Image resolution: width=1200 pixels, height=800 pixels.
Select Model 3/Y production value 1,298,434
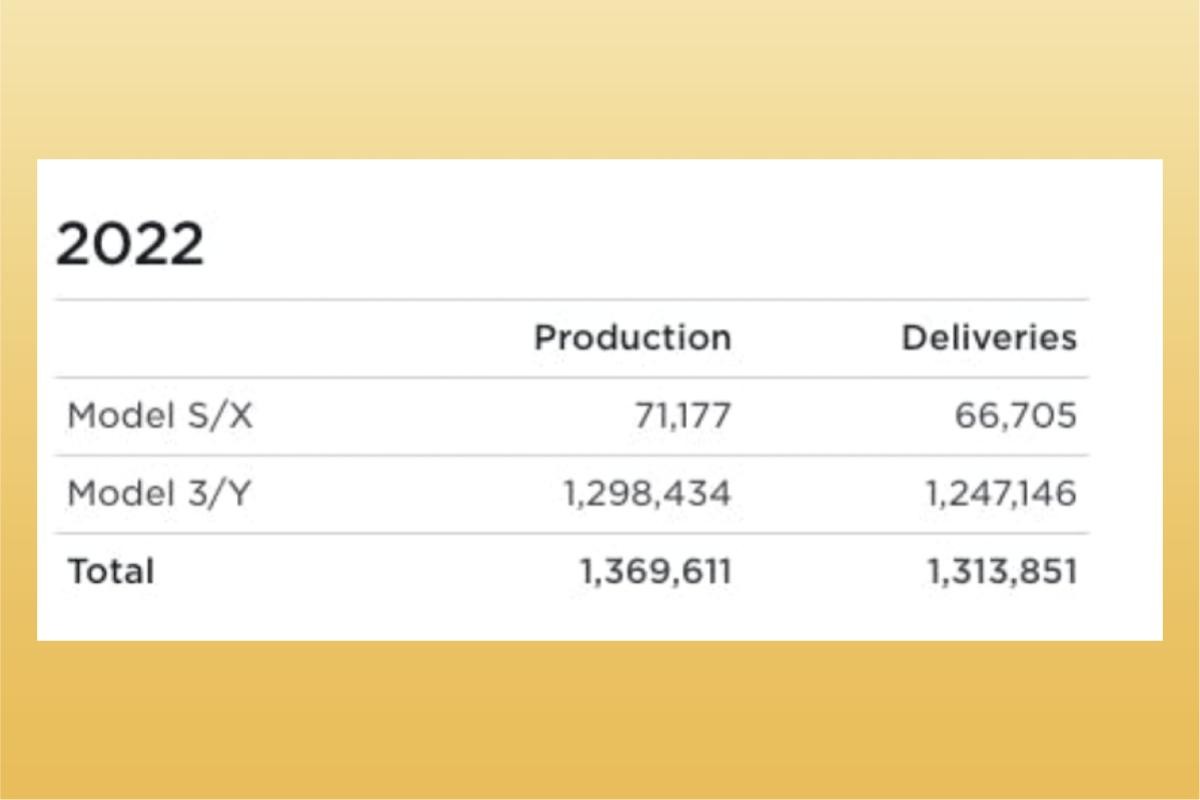(x=646, y=494)
